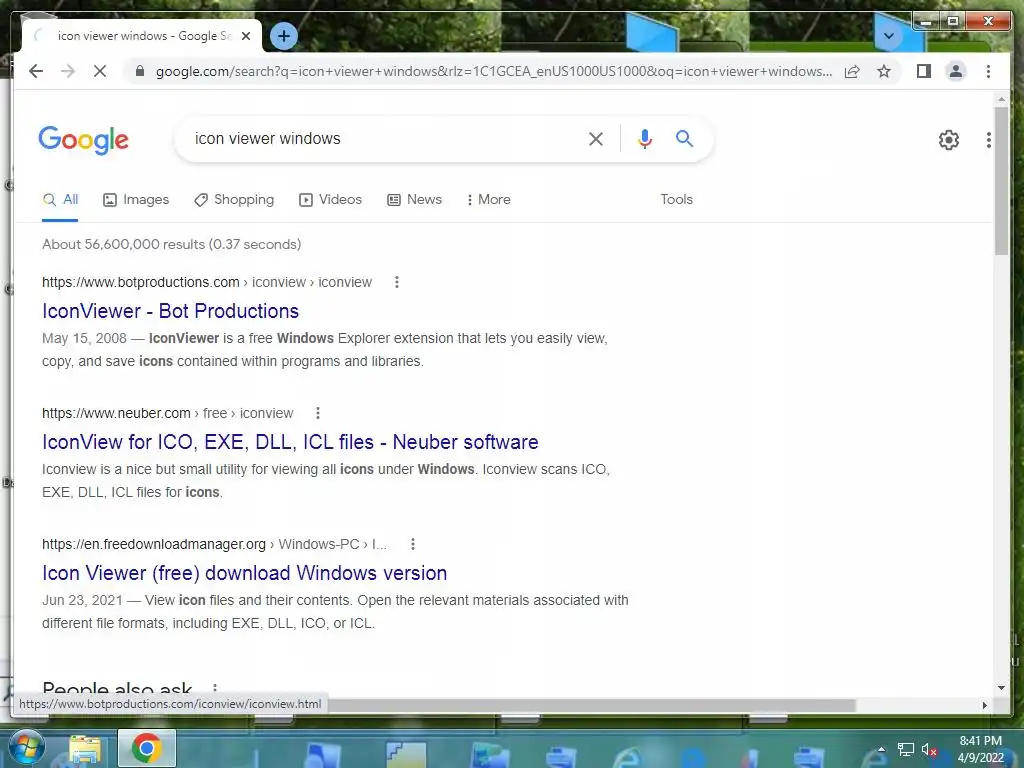This screenshot has height=768, width=1024.
Task: Submit search with magnifier icon
Action: 684,138
